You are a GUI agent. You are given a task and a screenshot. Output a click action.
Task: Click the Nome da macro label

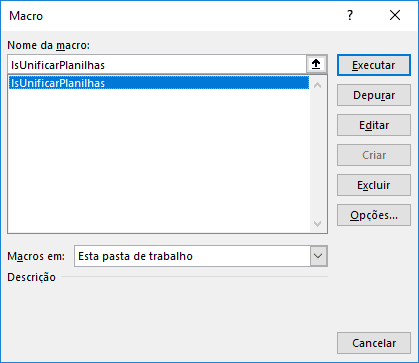click(x=48, y=45)
